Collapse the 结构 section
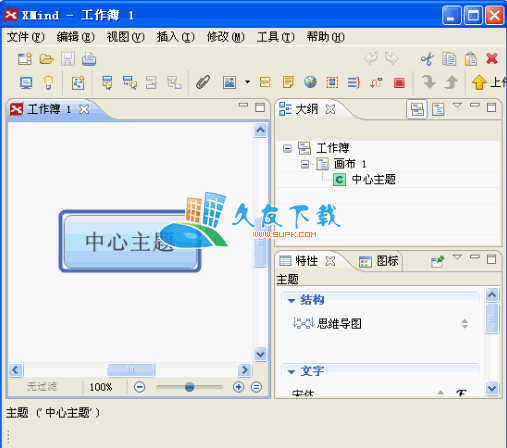Screen dimensions: 507x448 pyautogui.click(x=291, y=300)
